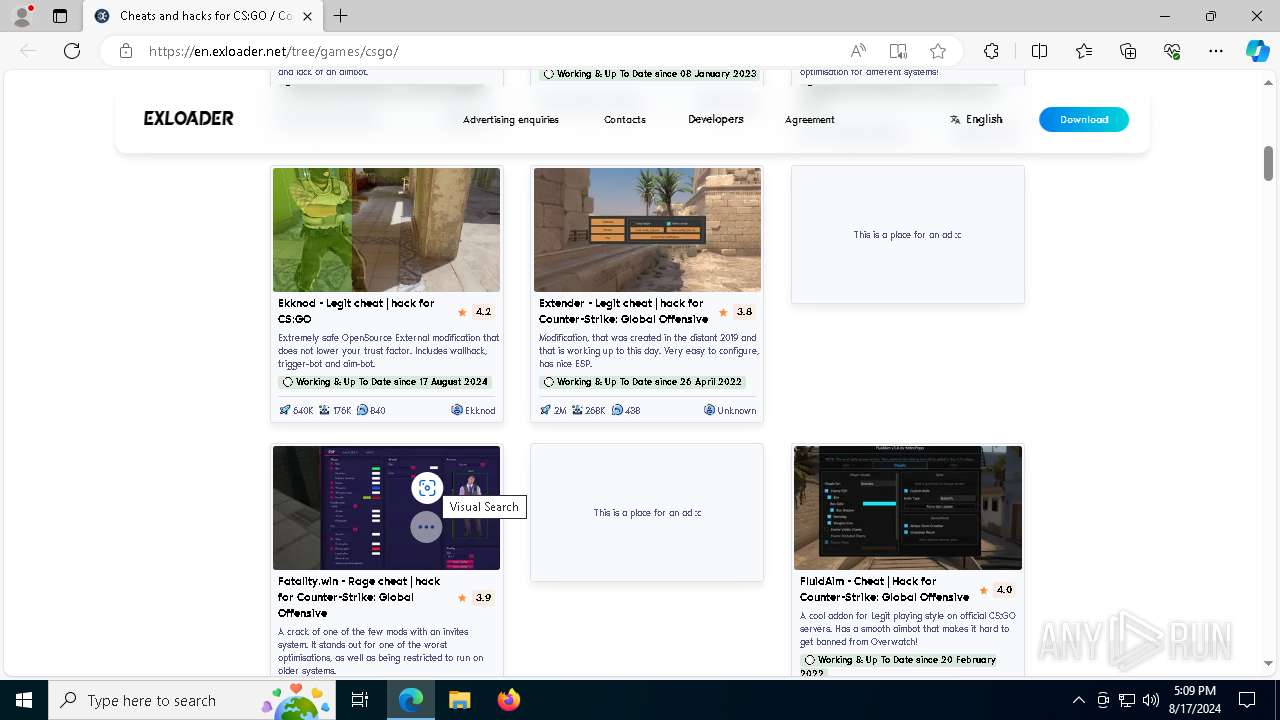Open the tab actions menu icon
The image size is (1280, 720).
60,16
